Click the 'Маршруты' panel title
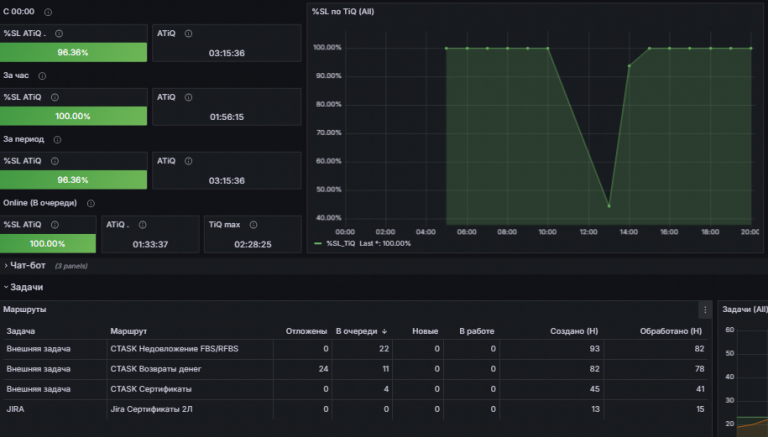768x437 pixels. click(x=24, y=310)
